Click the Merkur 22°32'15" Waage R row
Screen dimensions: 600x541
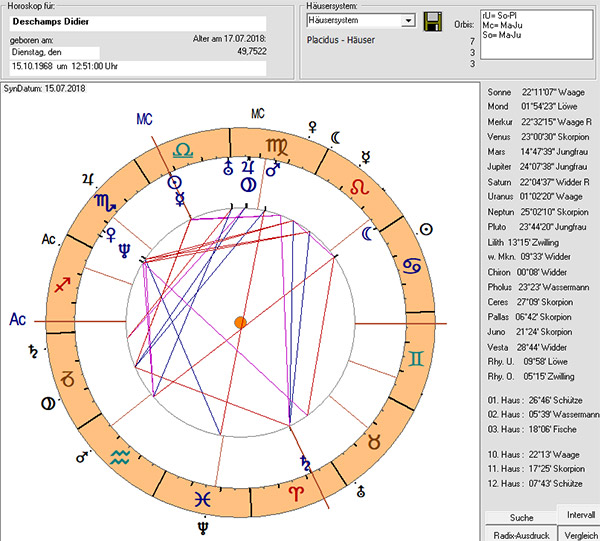(x=539, y=122)
